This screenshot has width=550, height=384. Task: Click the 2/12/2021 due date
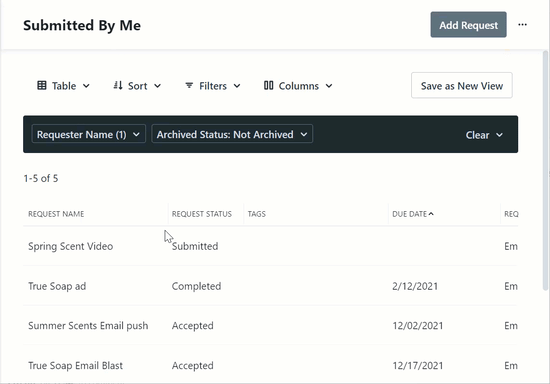[x=415, y=286]
